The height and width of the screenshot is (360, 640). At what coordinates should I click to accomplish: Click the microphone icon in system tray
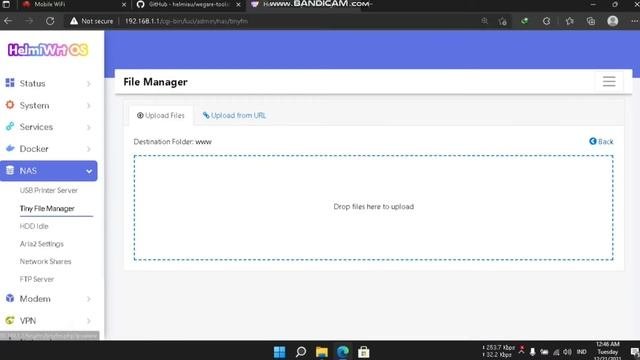point(532,351)
